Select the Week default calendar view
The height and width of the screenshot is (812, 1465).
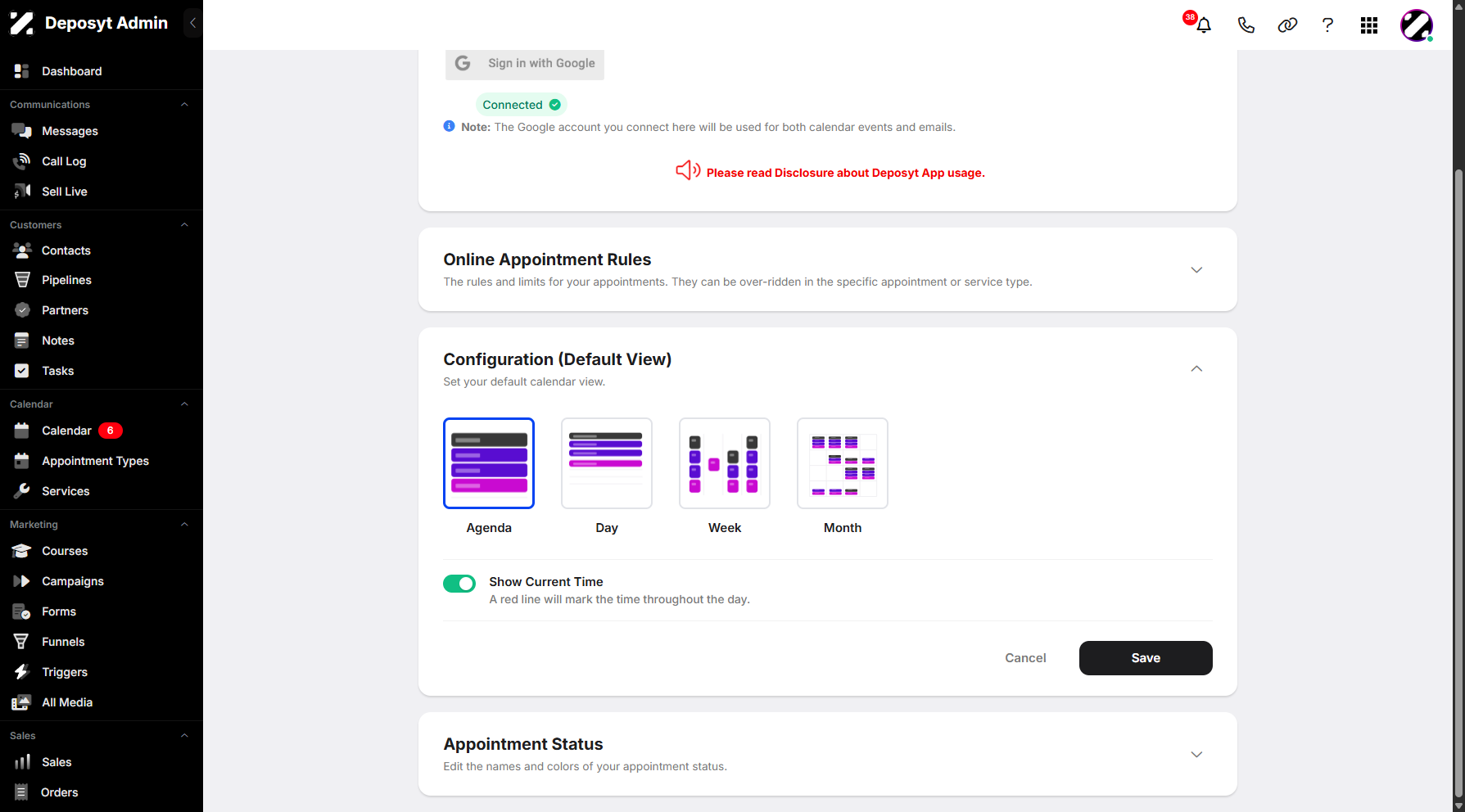pos(725,463)
